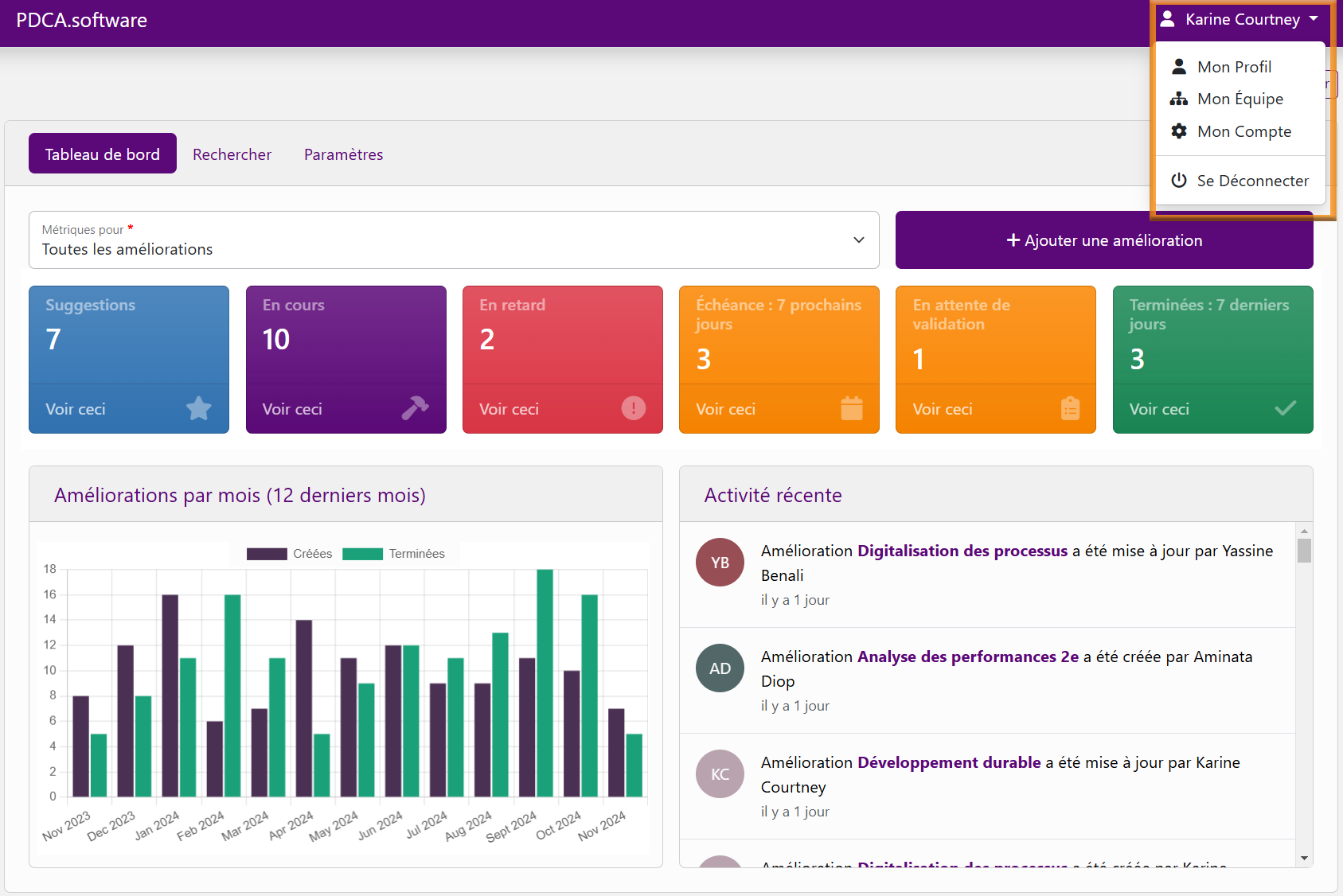Select Se Déconnecter to log out
Viewport: 1343px width, 896px height.
(x=1240, y=181)
